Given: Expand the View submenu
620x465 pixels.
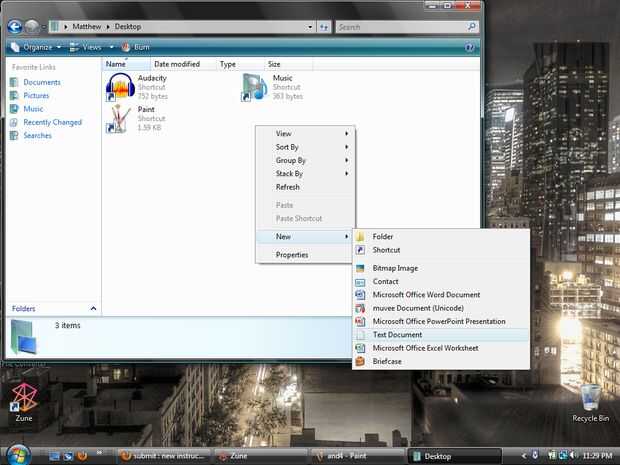Looking at the screenshot, I should [305, 134].
